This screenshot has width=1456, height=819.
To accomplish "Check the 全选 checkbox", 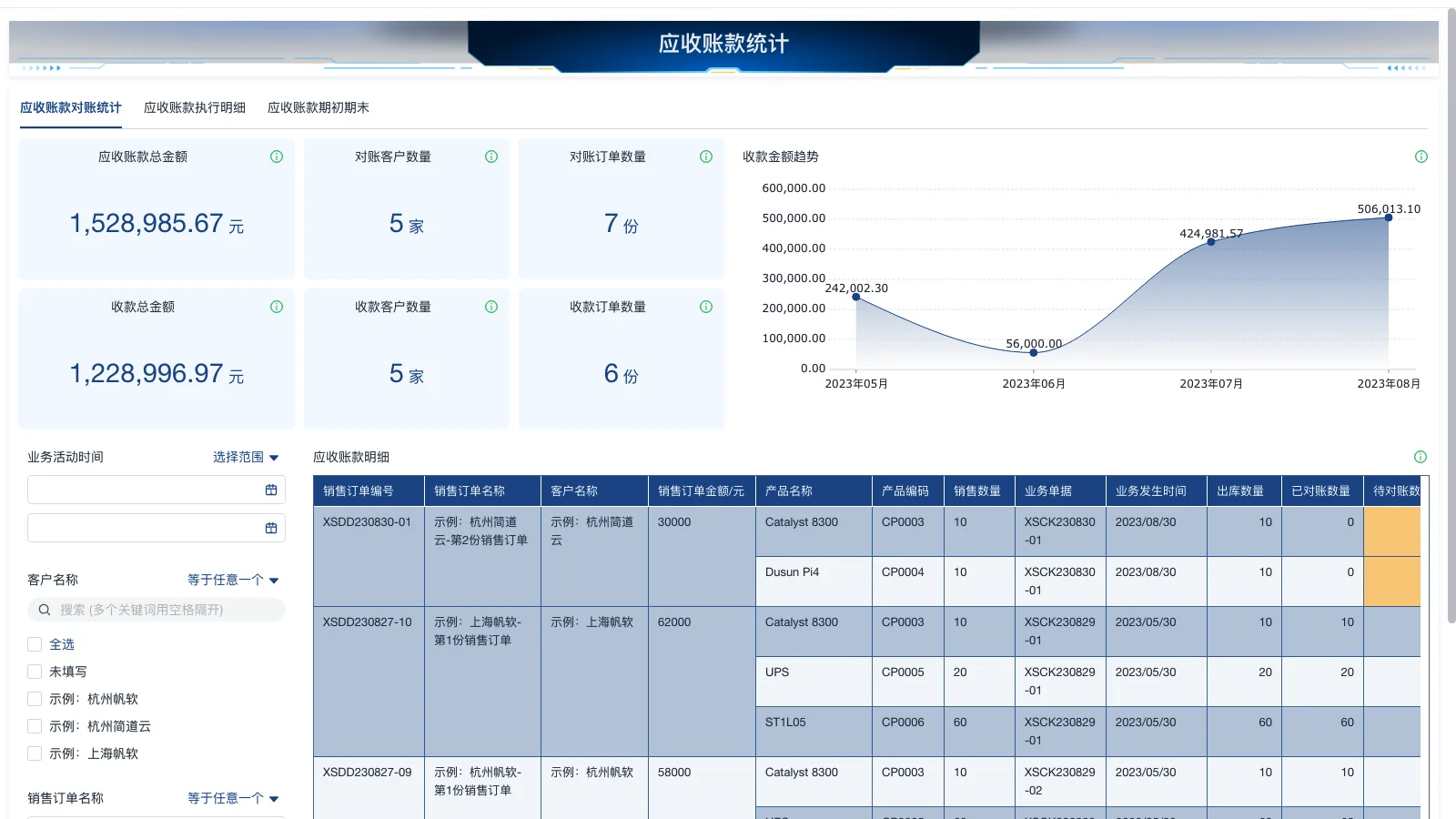I will (x=34, y=643).
